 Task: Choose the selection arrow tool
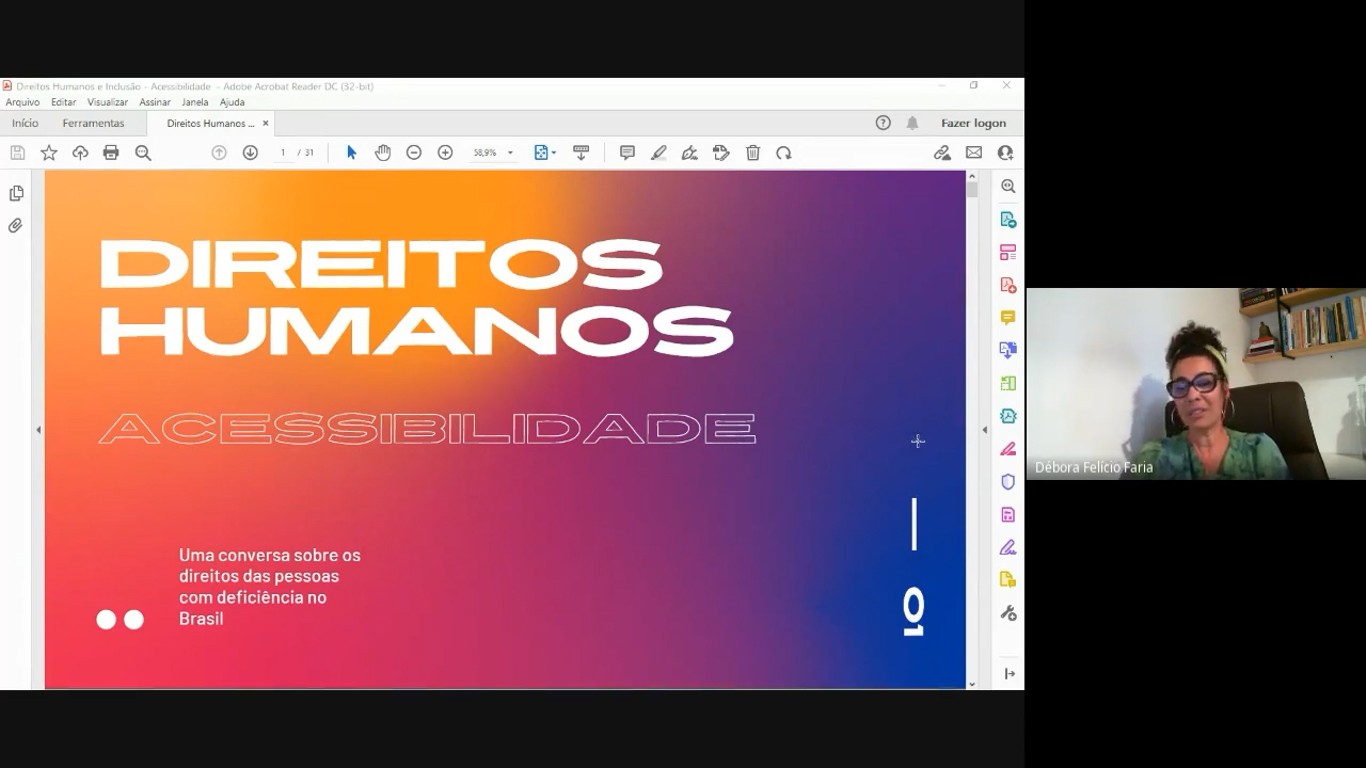[351, 153]
